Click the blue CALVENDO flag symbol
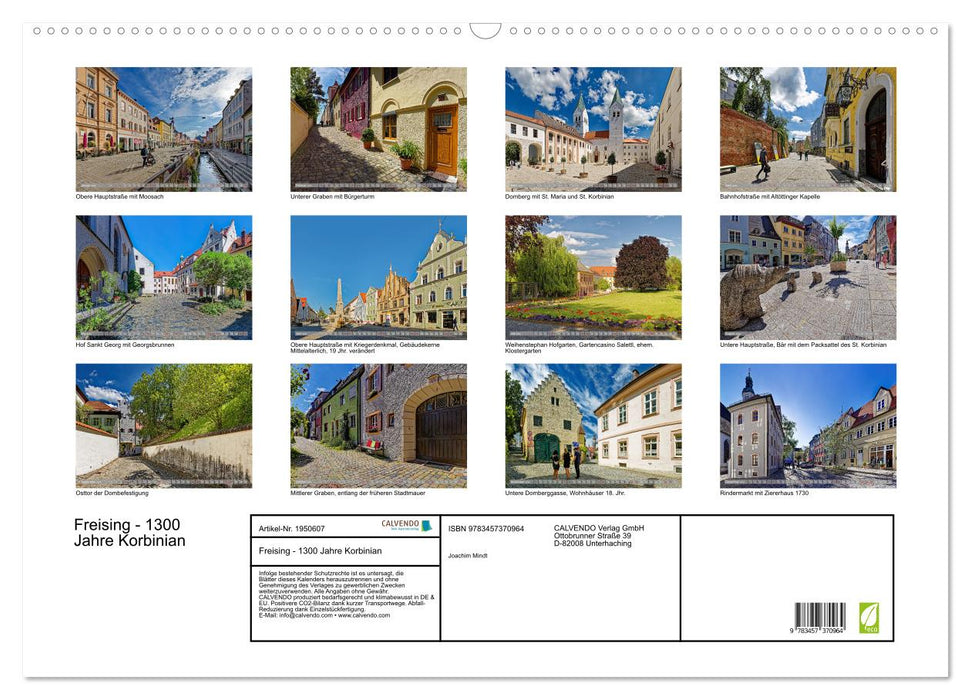This screenshot has width=971, height=700. pos(427,525)
